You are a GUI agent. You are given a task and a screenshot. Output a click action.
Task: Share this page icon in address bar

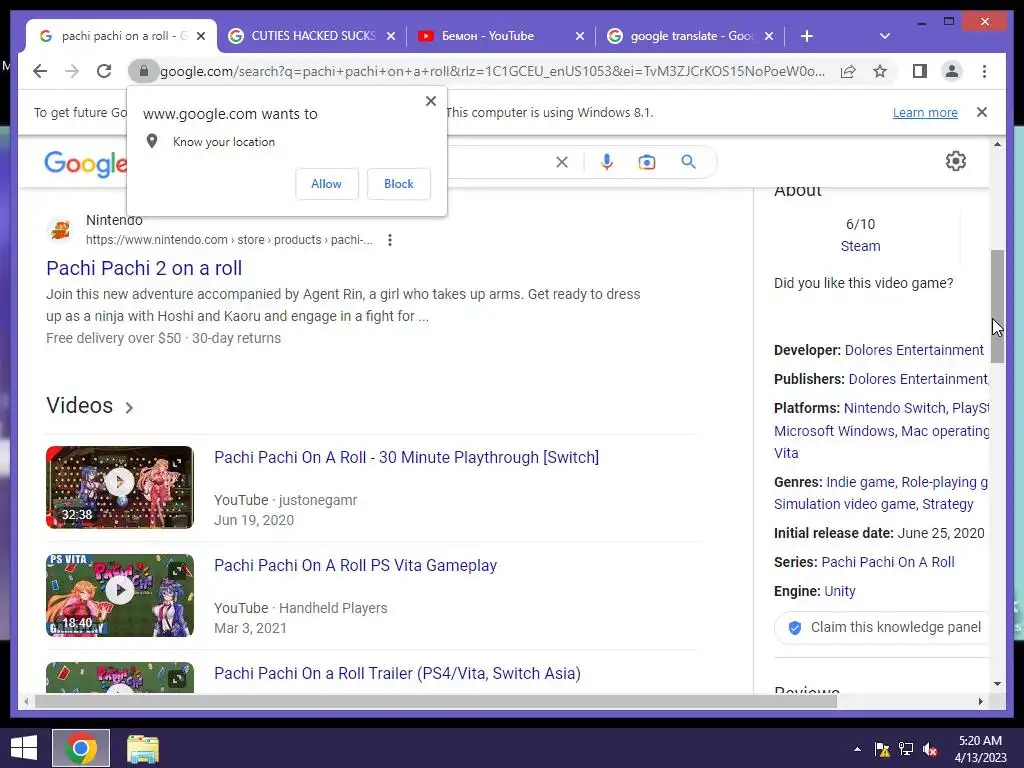(x=848, y=71)
